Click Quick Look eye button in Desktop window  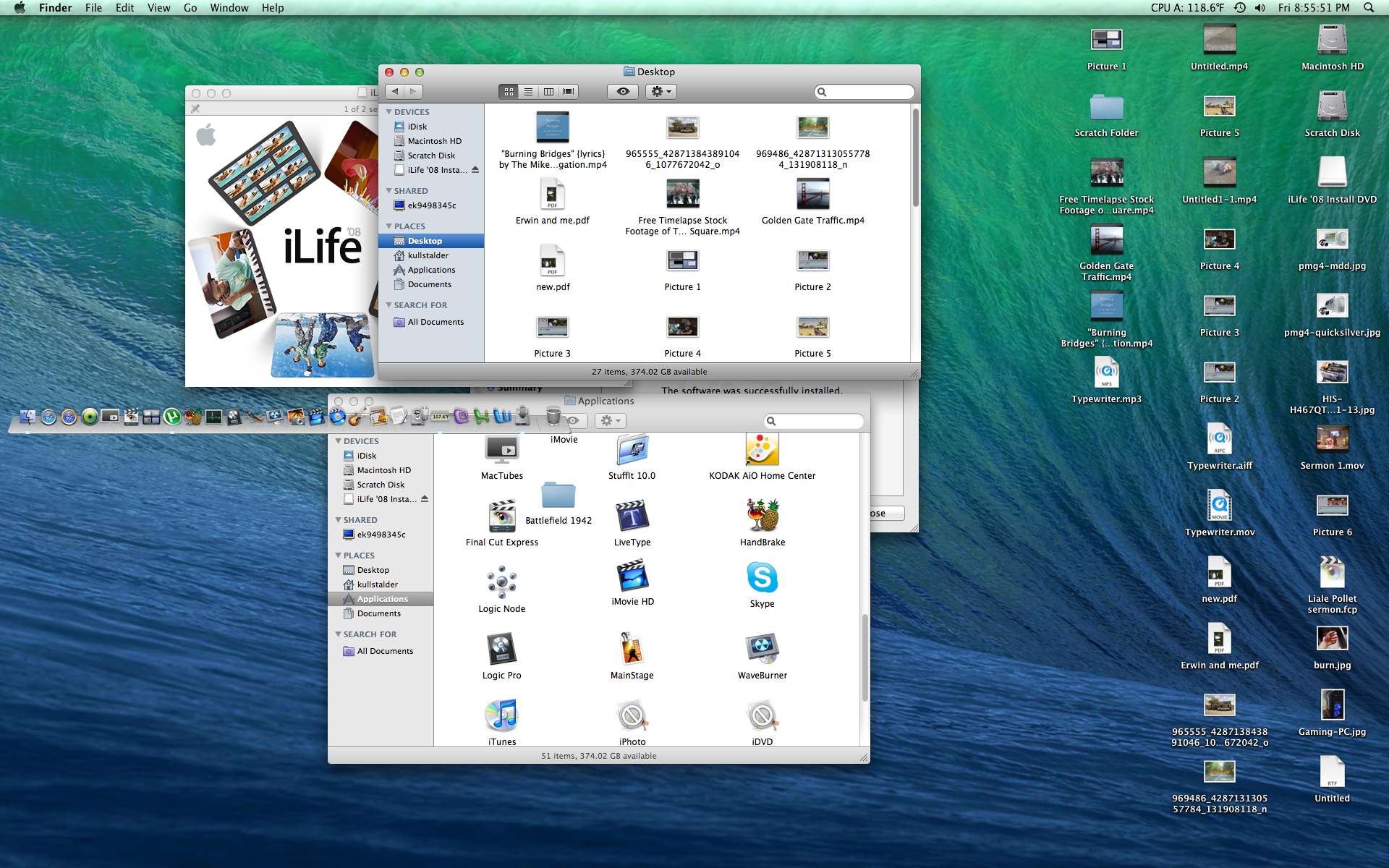tap(623, 92)
